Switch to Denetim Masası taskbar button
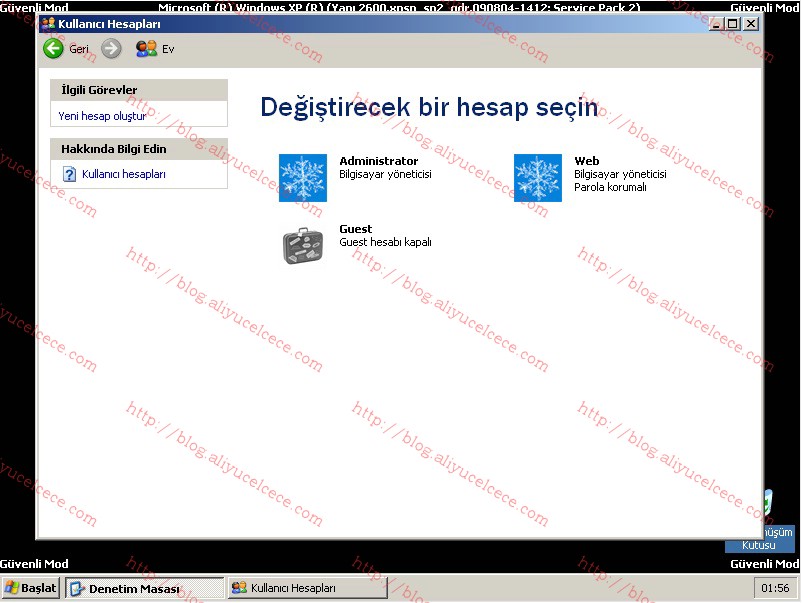 coord(145,588)
